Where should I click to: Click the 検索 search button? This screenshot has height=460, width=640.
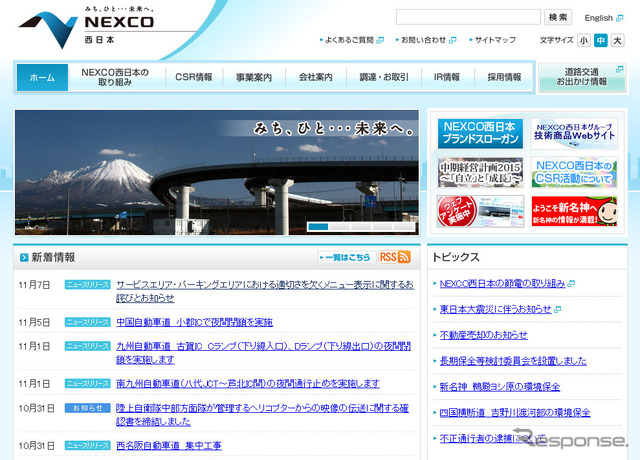tap(558, 17)
